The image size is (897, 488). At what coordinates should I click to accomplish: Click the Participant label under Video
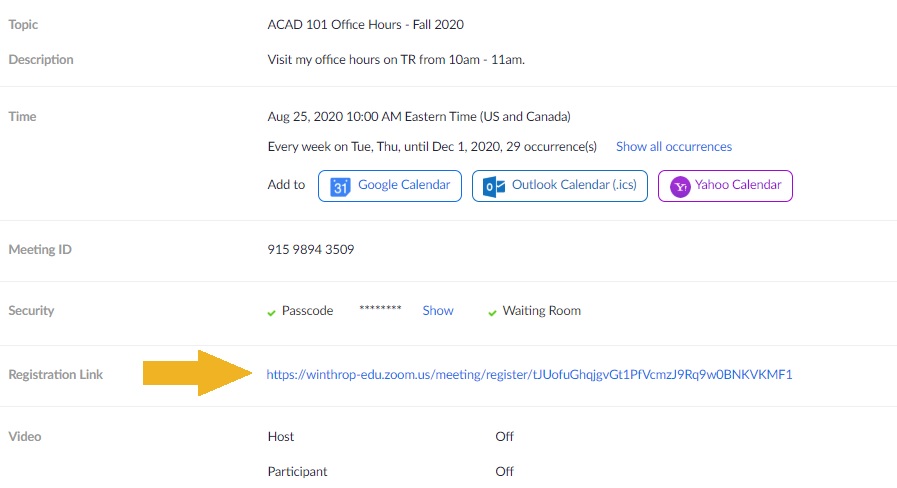coord(297,471)
